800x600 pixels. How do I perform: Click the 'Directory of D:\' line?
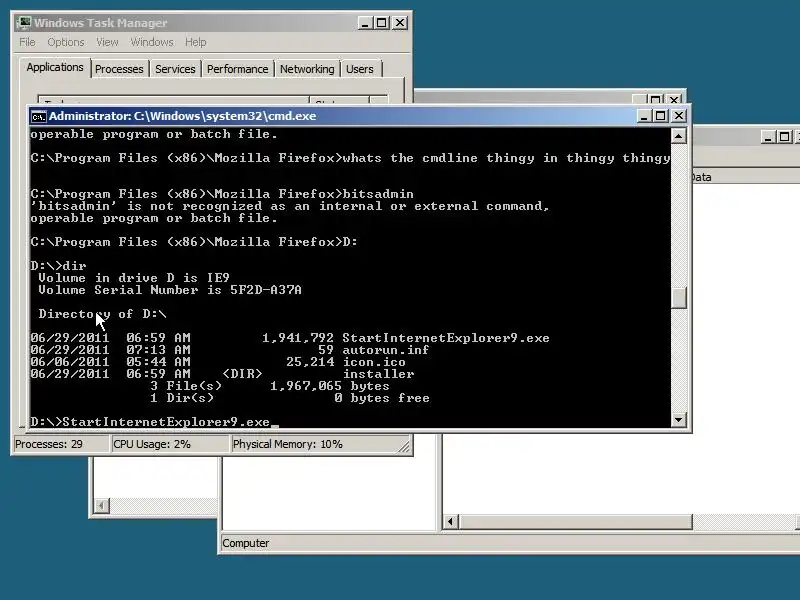click(103, 314)
